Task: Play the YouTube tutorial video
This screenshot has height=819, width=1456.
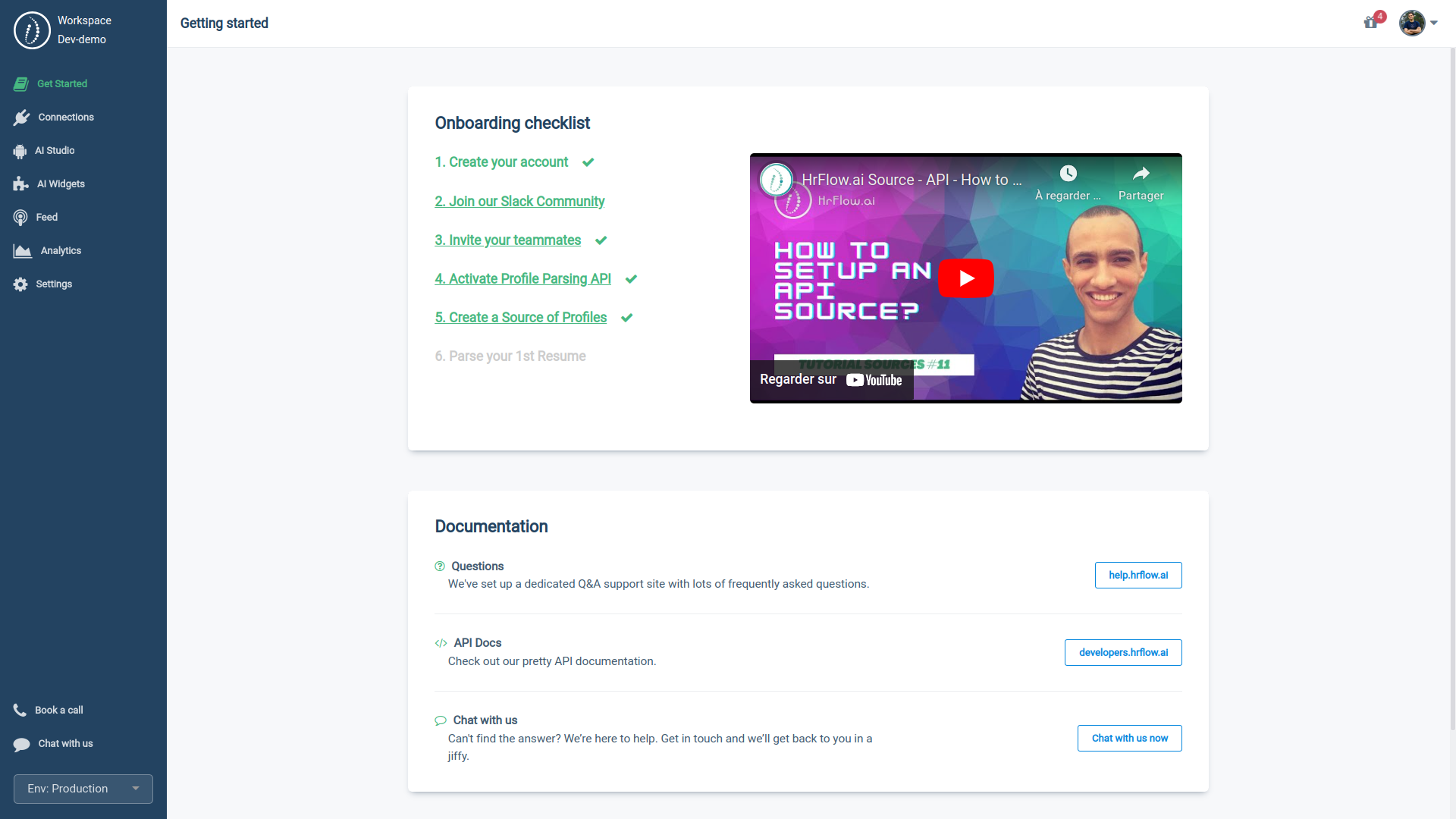Action: click(965, 278)
